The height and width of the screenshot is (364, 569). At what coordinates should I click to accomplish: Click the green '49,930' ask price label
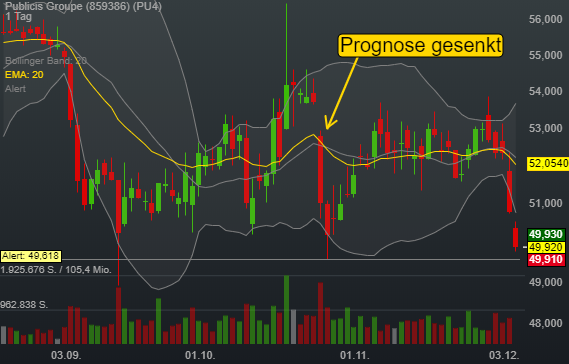(x=546, y=234)
